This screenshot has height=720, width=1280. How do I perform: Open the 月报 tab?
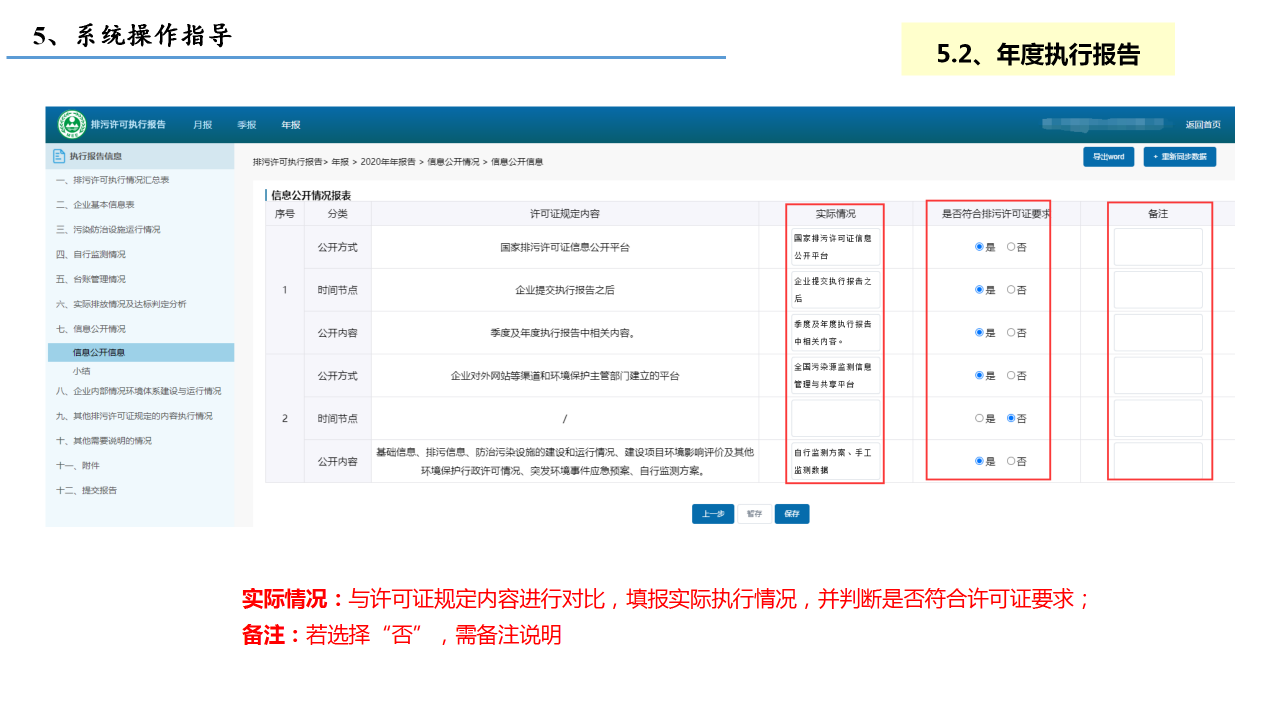tap(203, 125)
